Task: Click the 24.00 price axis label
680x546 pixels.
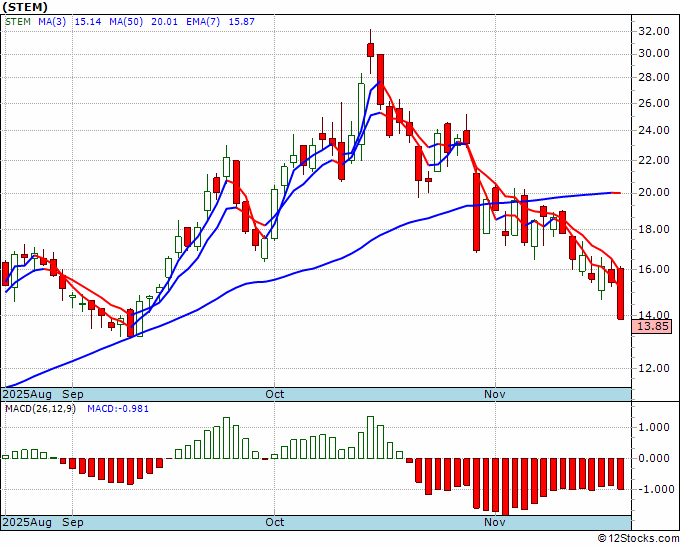Action: pyautogui.click(x=654, y=131)
